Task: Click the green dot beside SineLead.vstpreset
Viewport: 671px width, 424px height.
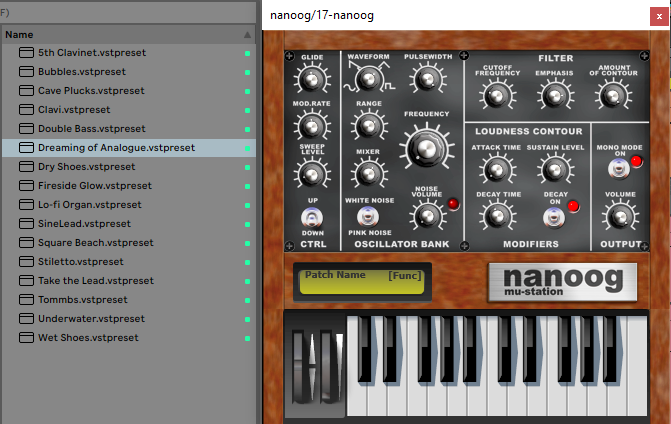Action: point(247,224)
